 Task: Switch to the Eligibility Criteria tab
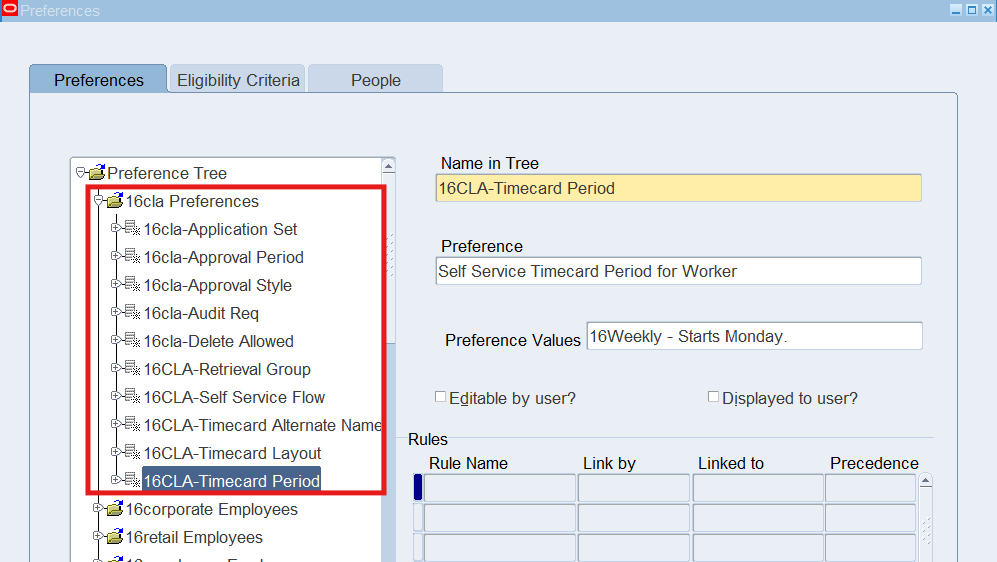click(x=238, y=80)
